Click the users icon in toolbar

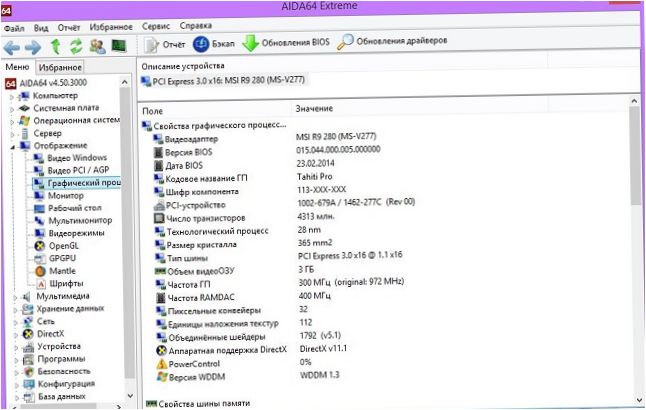pos(98,47)
